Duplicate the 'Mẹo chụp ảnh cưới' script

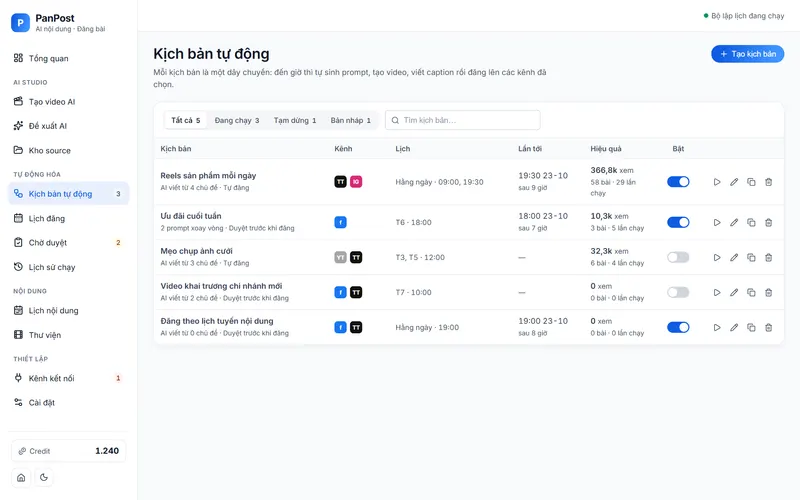[x=751, y=258]
